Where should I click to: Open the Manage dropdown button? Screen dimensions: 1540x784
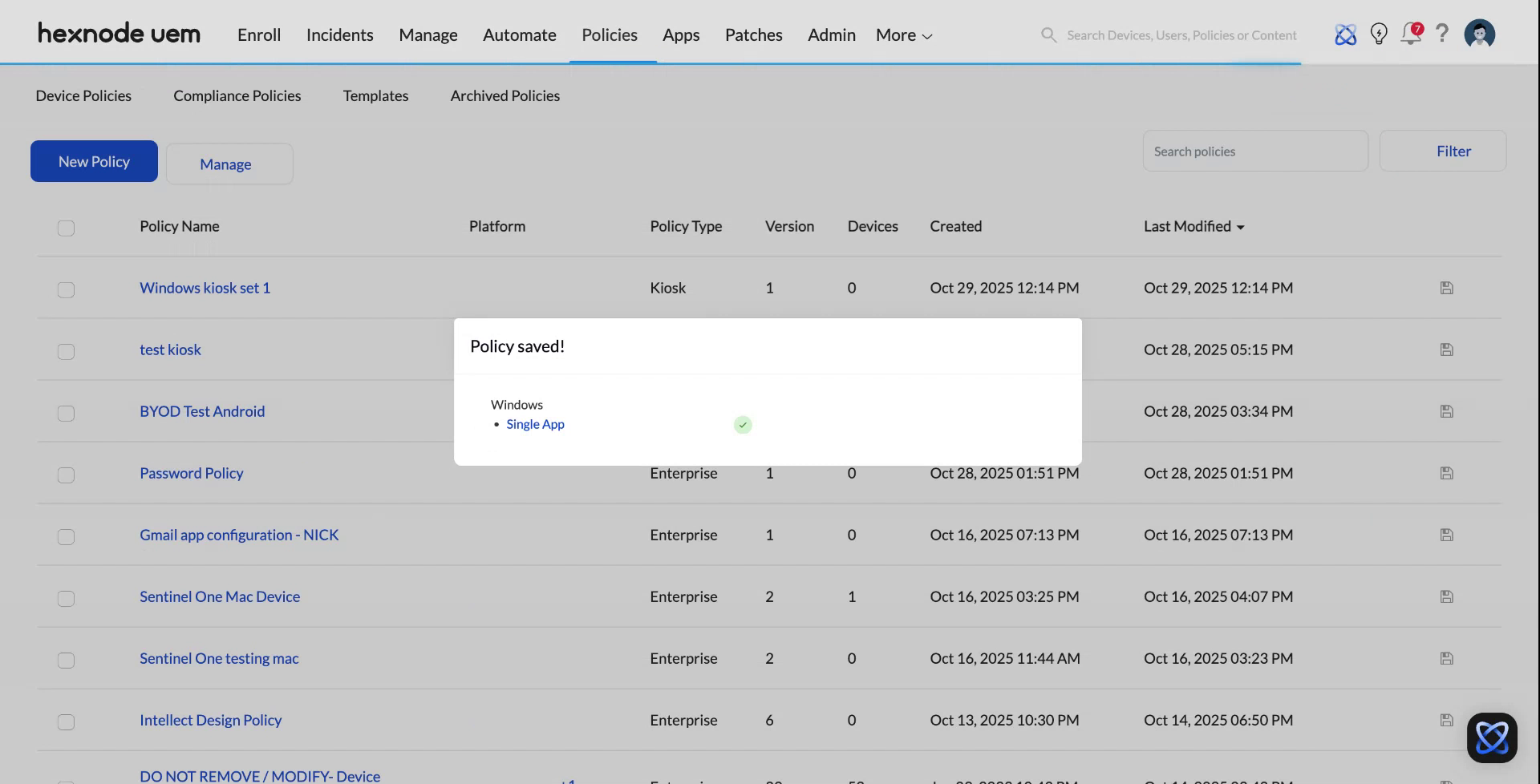226,164
